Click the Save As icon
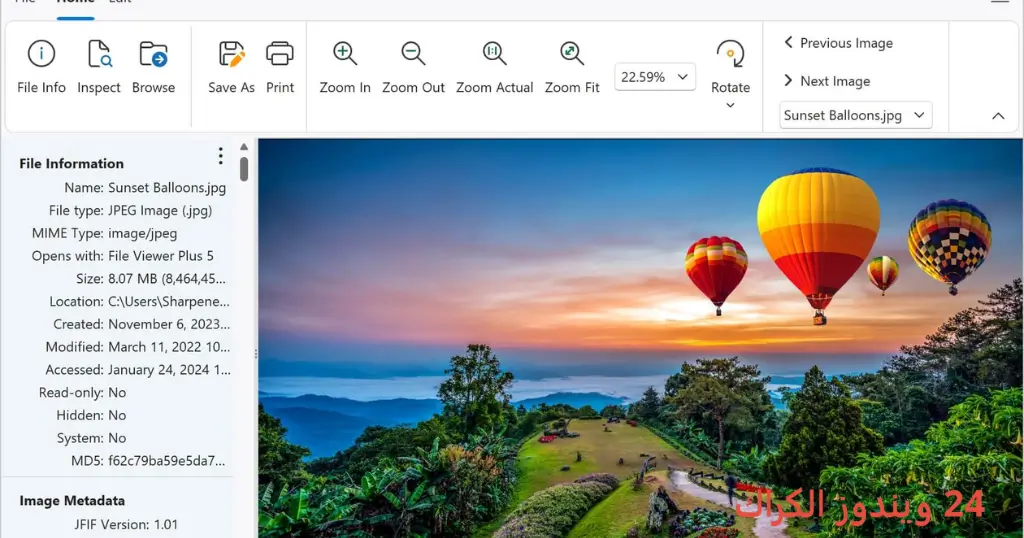This screenshot has width=1024, height=538. [x=231, y=54]
